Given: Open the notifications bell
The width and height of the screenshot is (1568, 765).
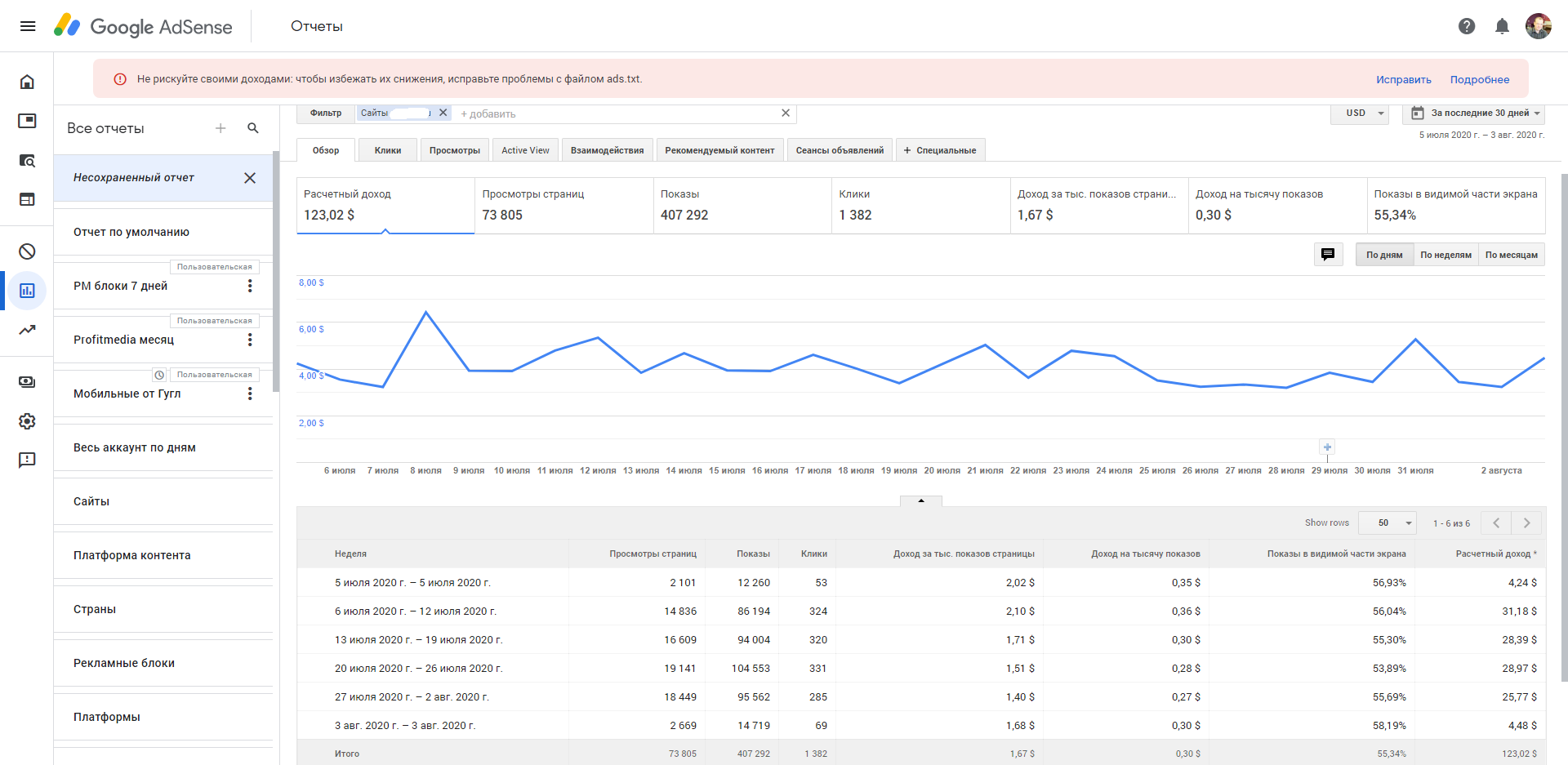Looking at the screenshot, I should [x=1502, y=26].
